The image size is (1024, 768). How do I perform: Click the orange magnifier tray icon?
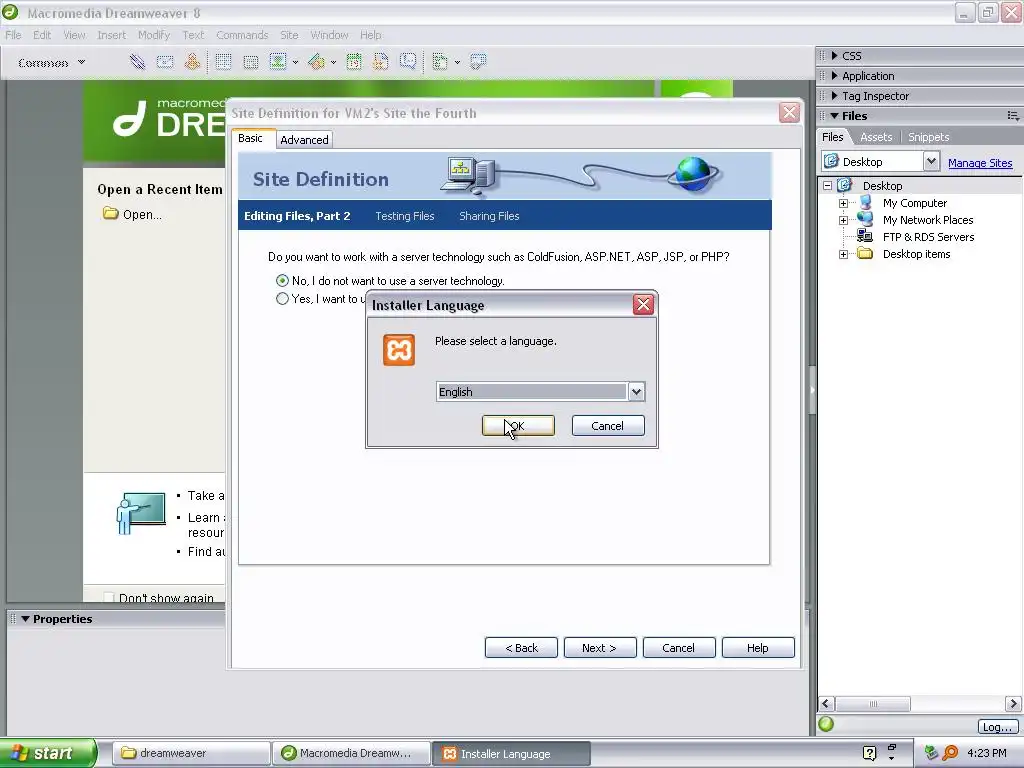pos(950,753)
